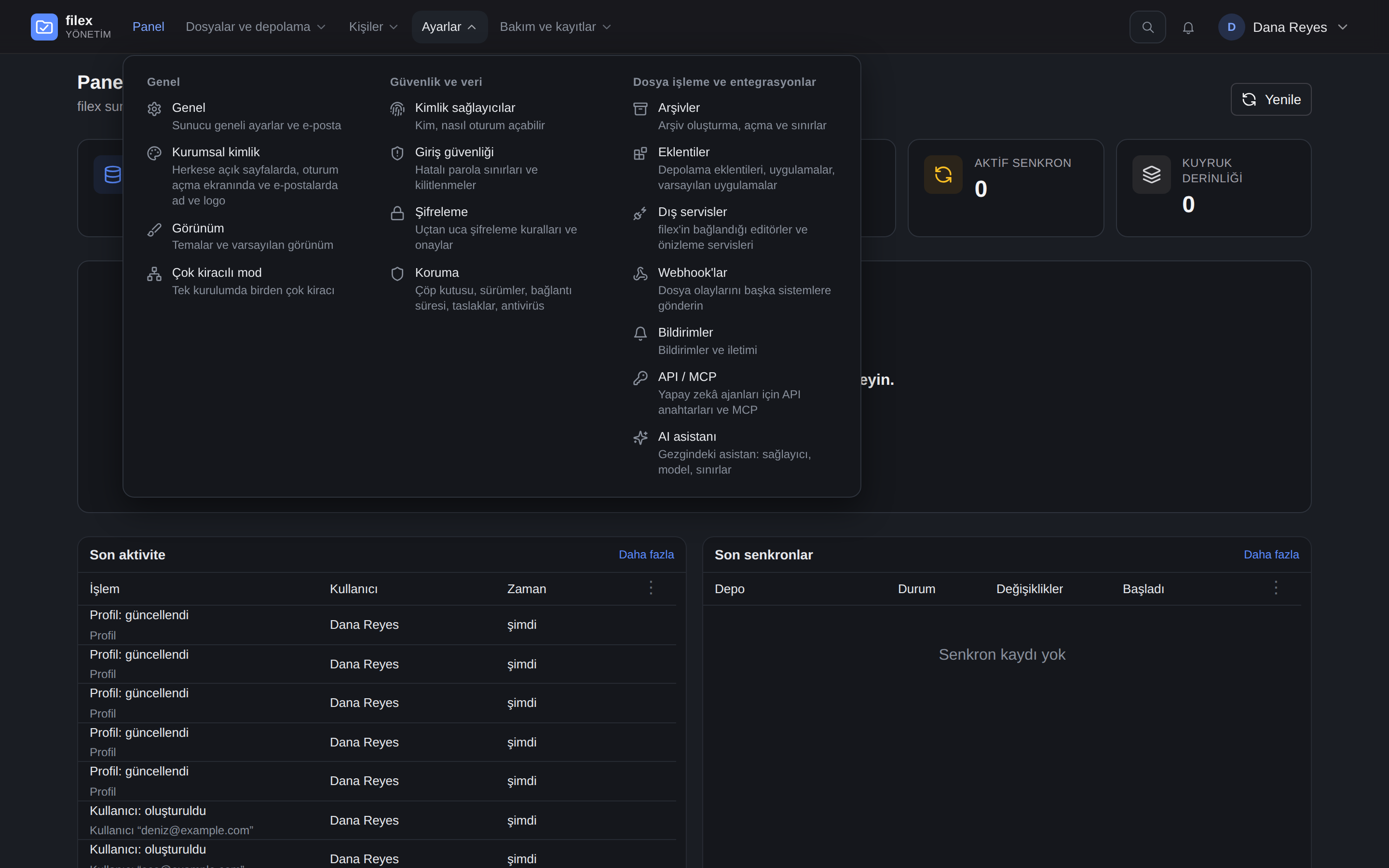The height and width of the screenshot is (868, 1389).
Task: Click the brush icon for Görünüm
Action: 154,230
